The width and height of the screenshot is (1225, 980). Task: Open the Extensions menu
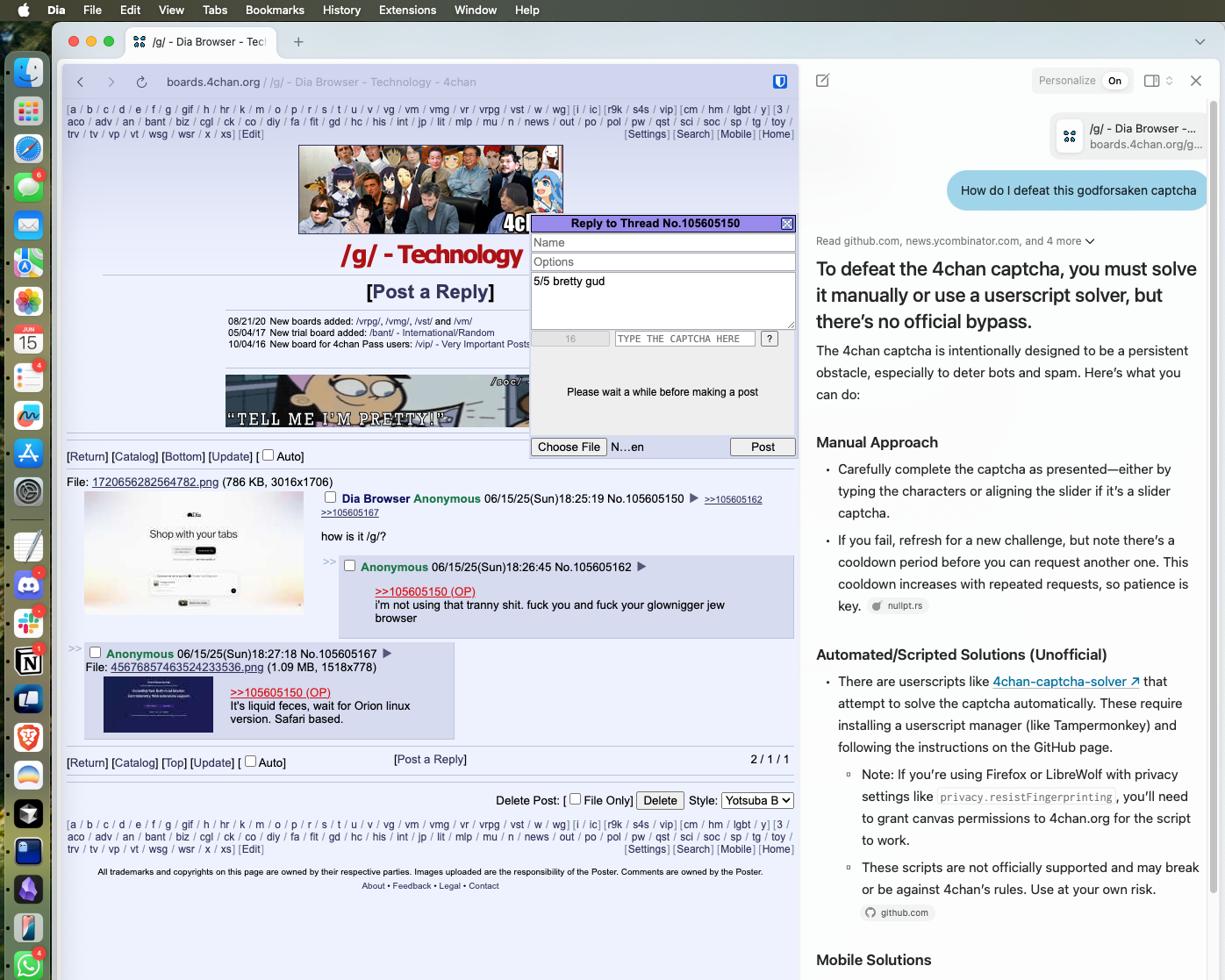pos(407,10)
